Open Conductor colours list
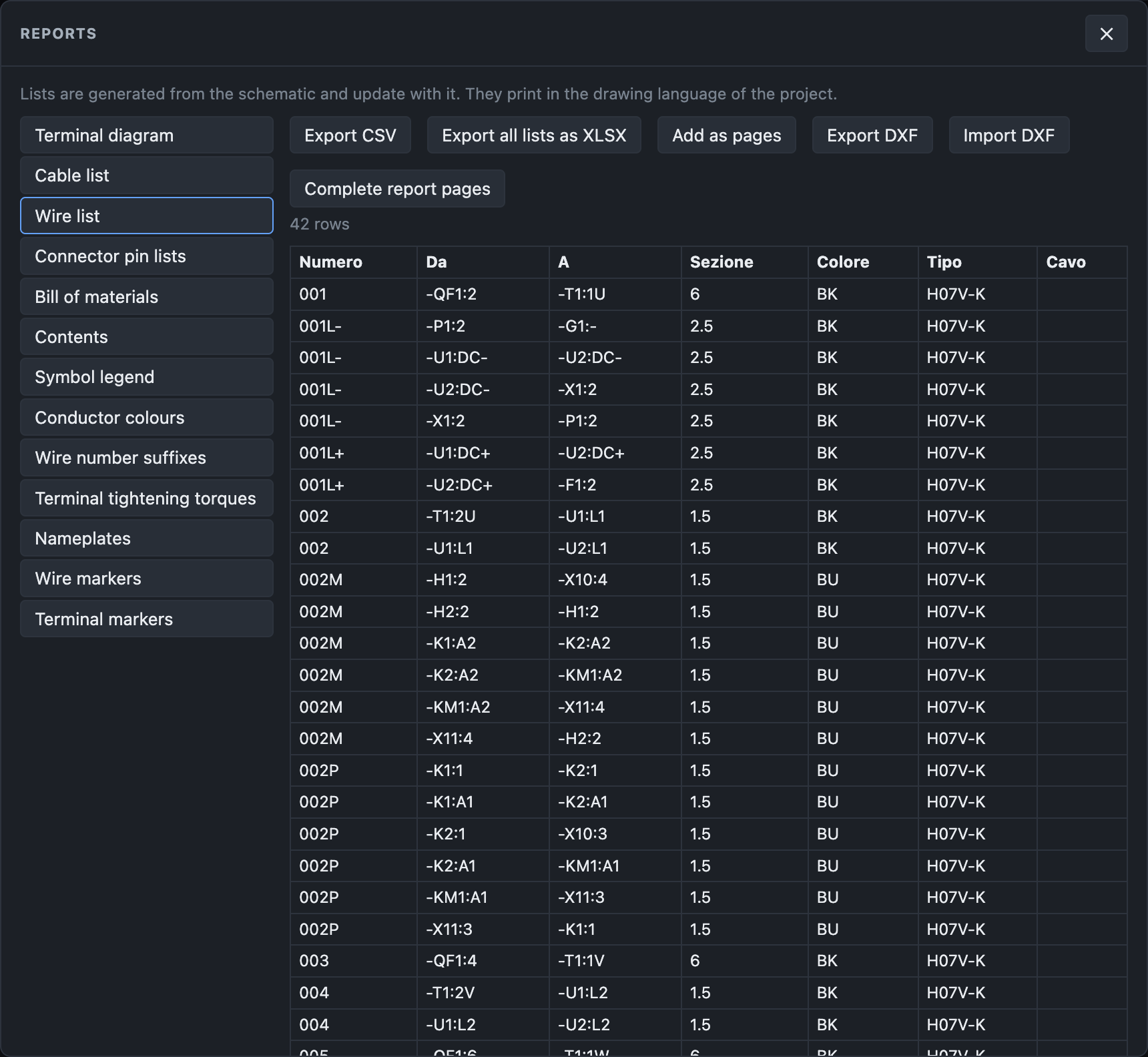1148x1057 pixels. [147, 418]
